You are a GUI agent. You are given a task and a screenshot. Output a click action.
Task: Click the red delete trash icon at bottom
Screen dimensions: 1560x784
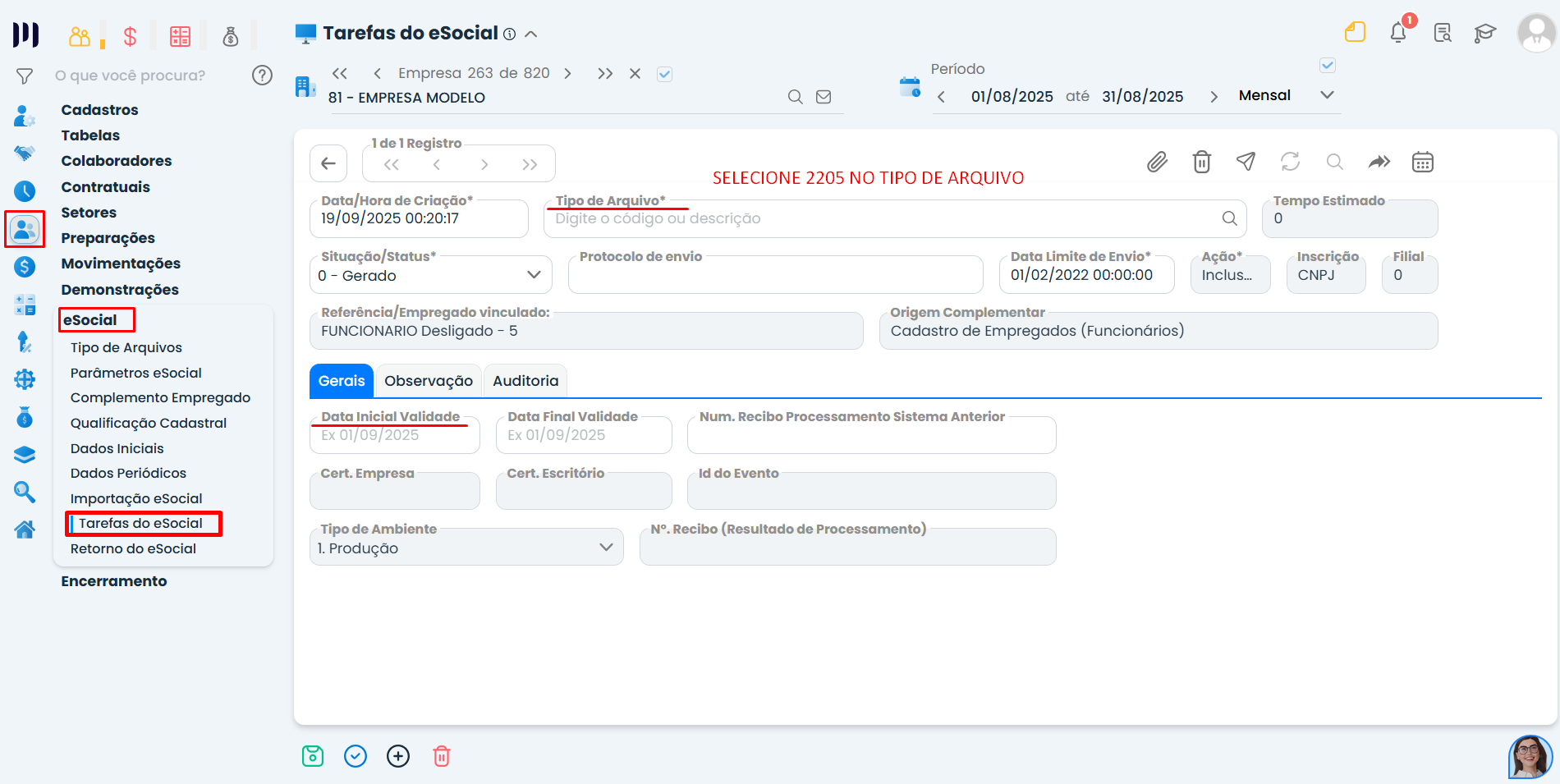click(x=442, y=756)
